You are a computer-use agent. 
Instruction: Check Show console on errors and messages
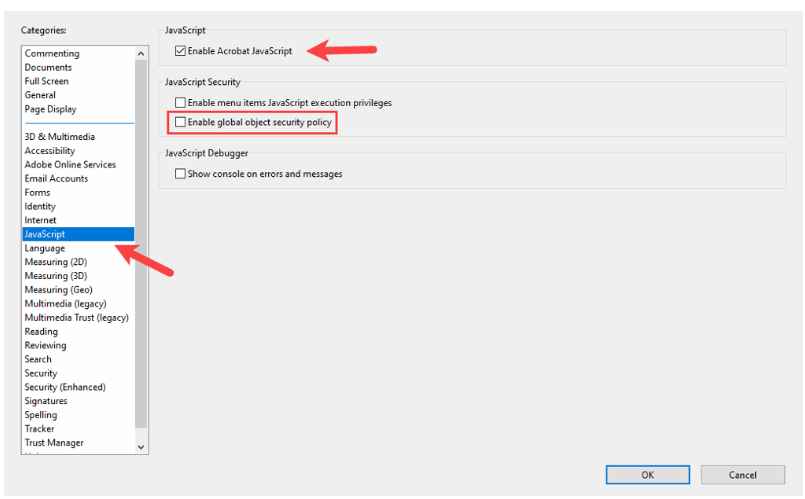coord(180,174)
